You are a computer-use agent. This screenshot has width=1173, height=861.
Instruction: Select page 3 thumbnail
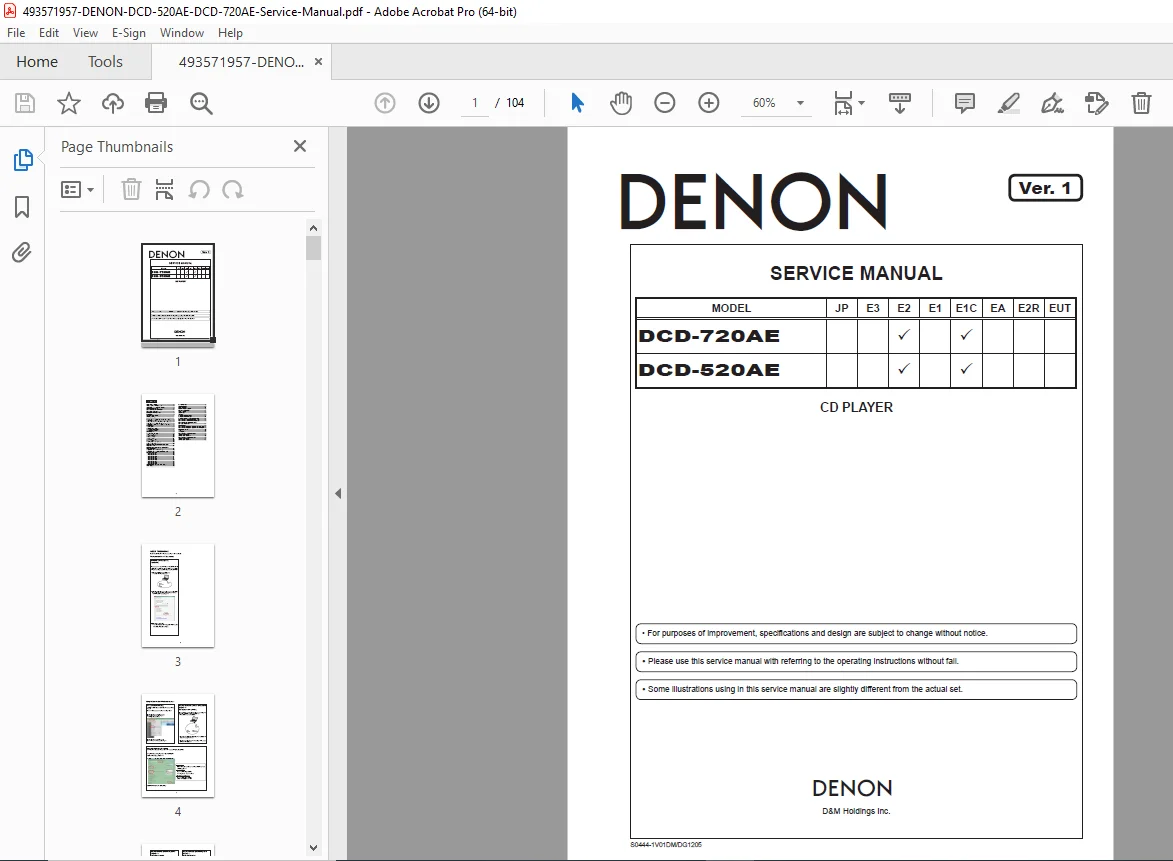click(178, 595)
